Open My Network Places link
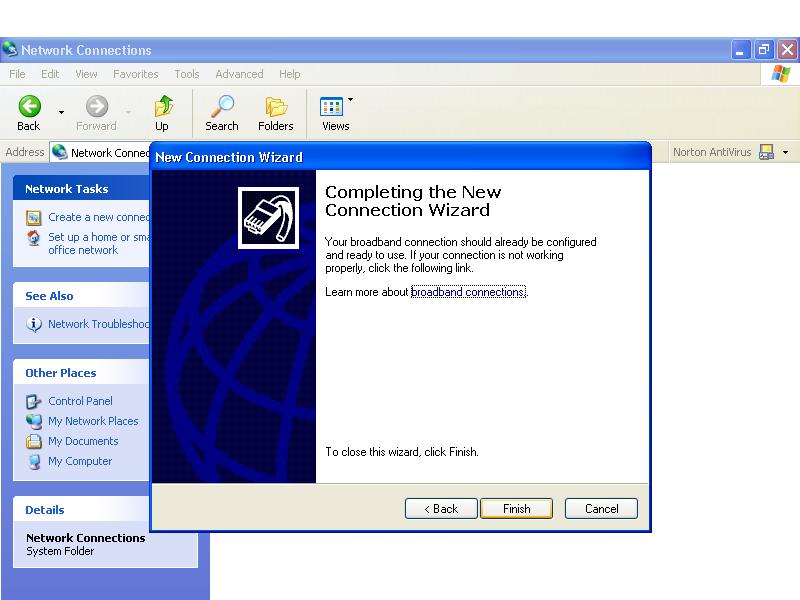Image resolution: width=800 pixels, height=600 pixels. [x=93, y=421]
